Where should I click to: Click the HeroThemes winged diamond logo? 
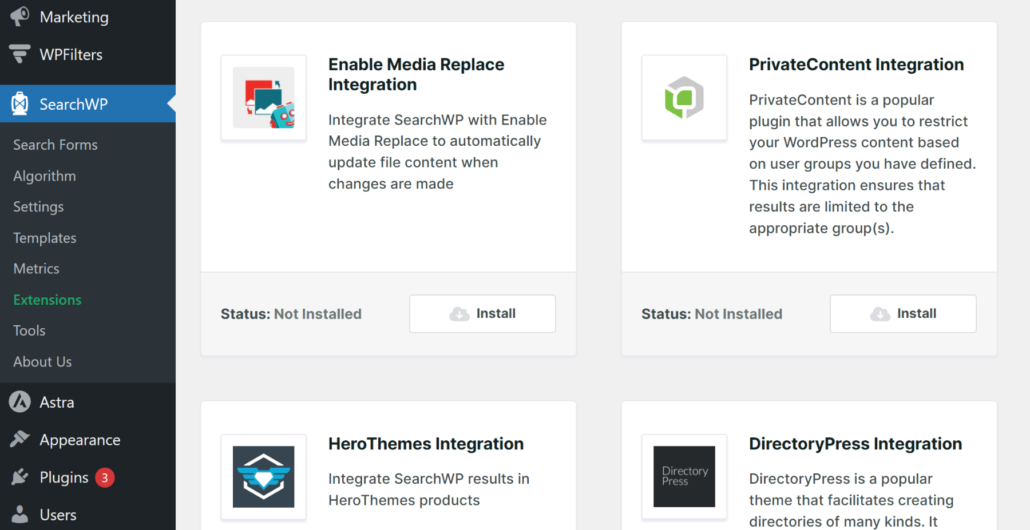click(x=263, y=476)
